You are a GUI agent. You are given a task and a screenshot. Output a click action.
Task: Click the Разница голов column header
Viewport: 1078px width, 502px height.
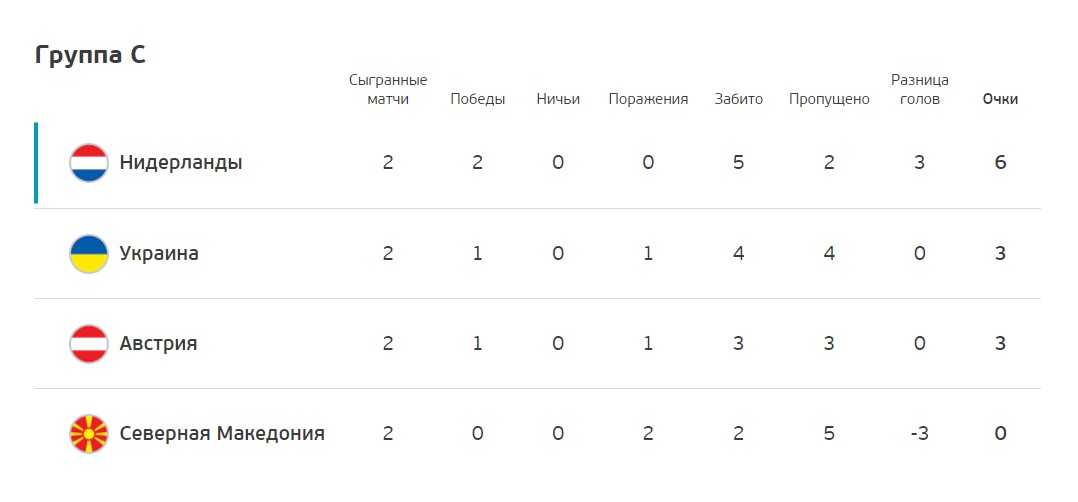pos(920,89)
